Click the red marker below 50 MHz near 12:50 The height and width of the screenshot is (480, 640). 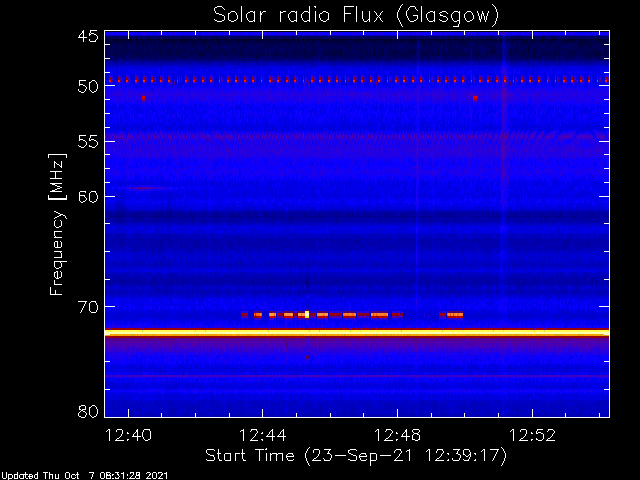[475, 98]
